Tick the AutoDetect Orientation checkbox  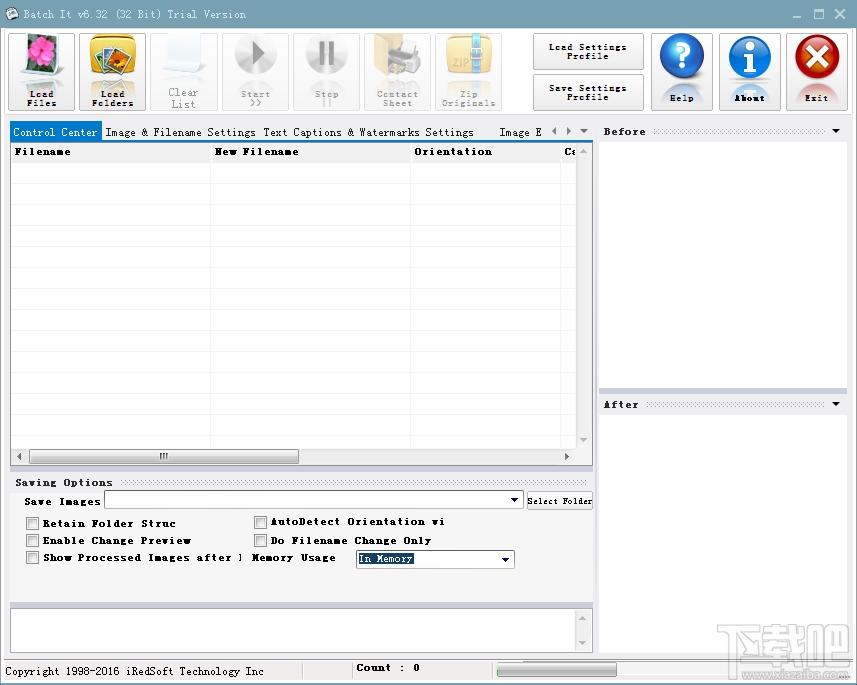coord(261,522)
